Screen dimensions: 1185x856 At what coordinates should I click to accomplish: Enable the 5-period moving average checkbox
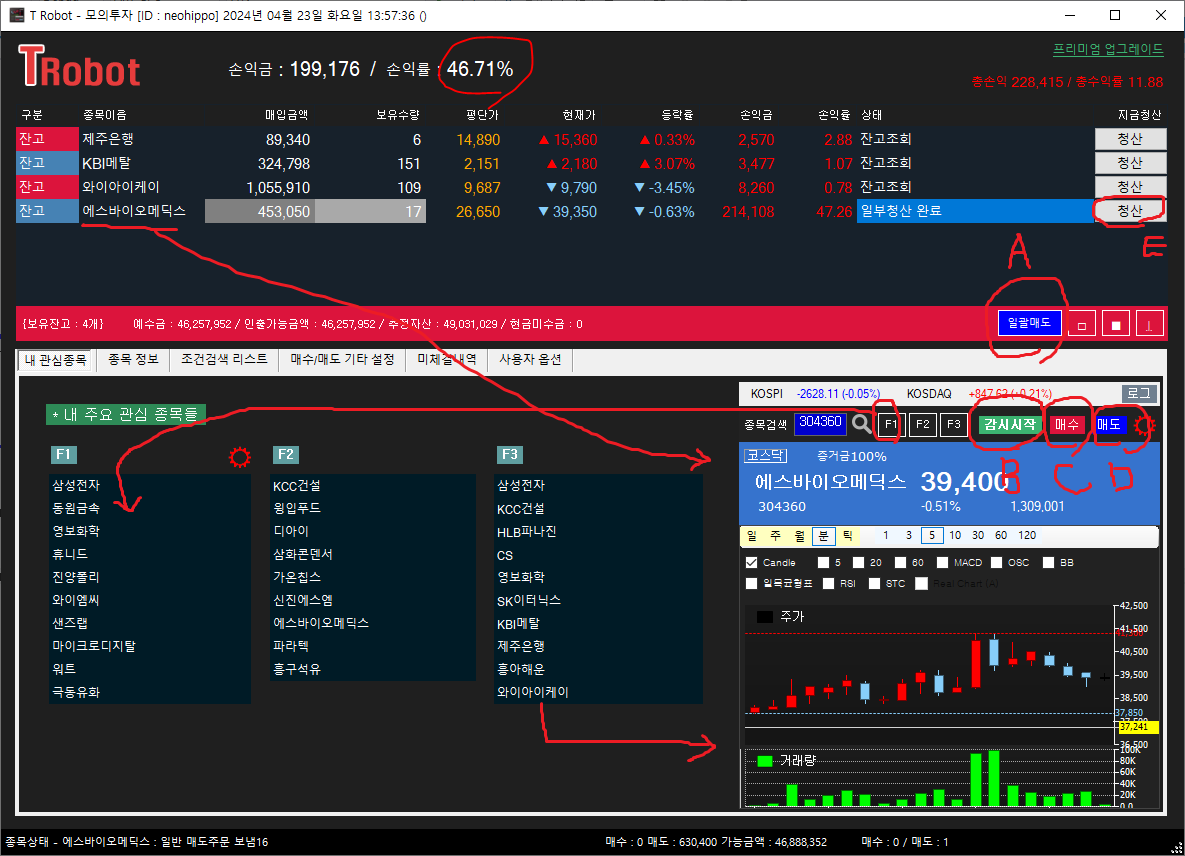click(x=824, y=563)
